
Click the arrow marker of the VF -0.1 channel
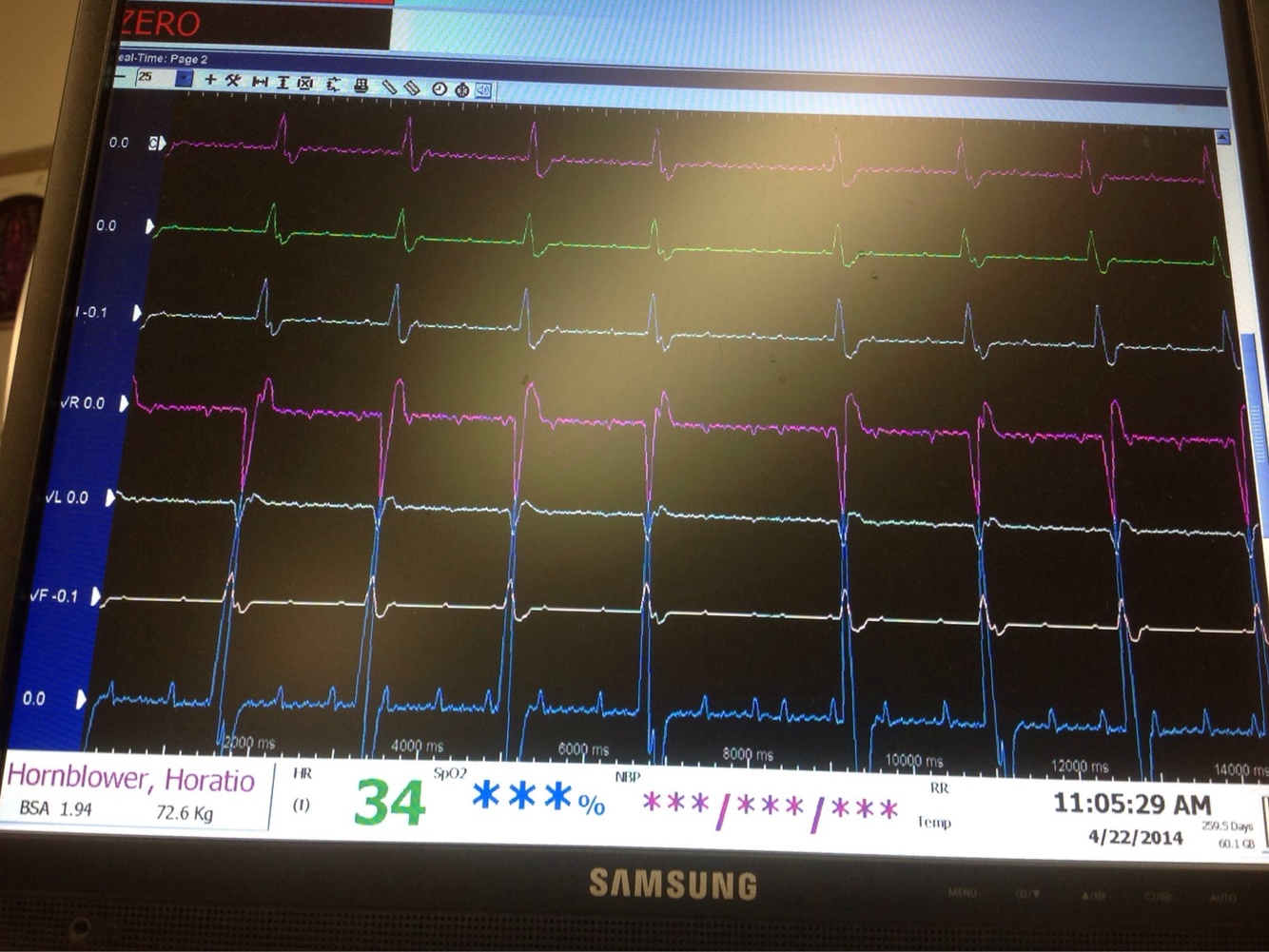point(96,596)
